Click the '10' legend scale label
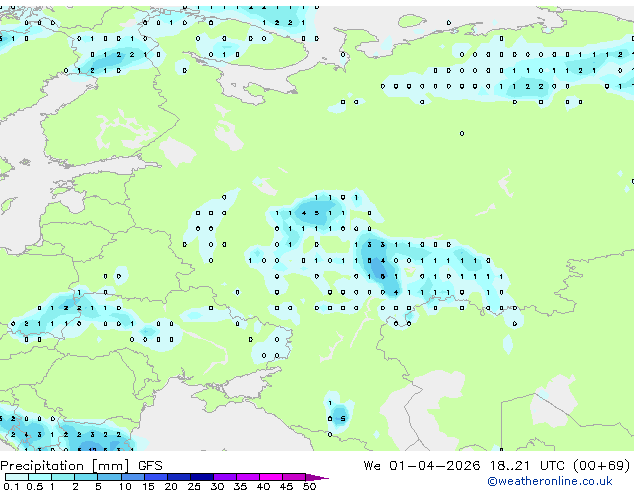Image resolution: width=634 pixels, height=490 pixels. [125, 486]
